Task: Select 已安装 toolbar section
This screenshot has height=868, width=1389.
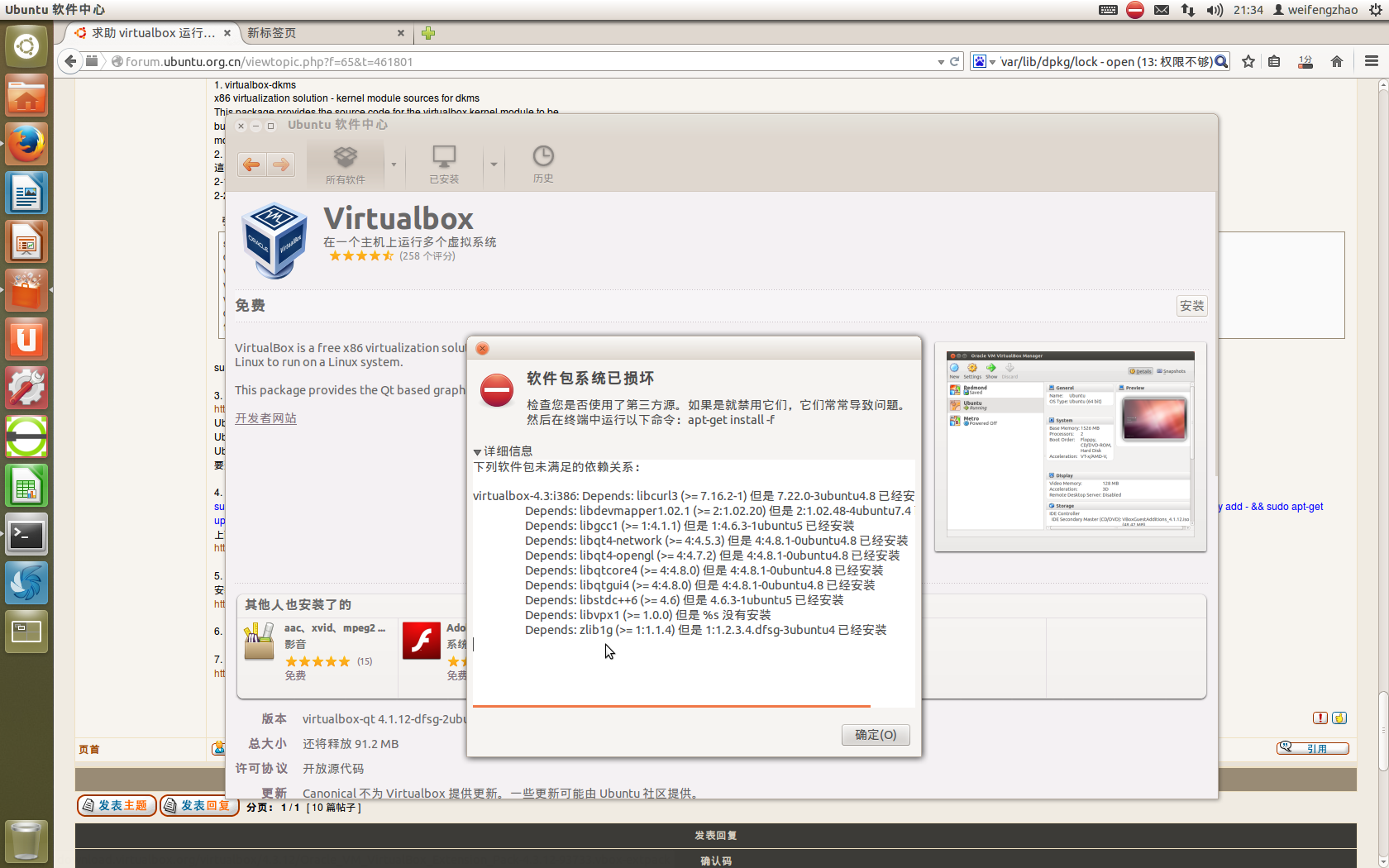Action: (444, 165)
